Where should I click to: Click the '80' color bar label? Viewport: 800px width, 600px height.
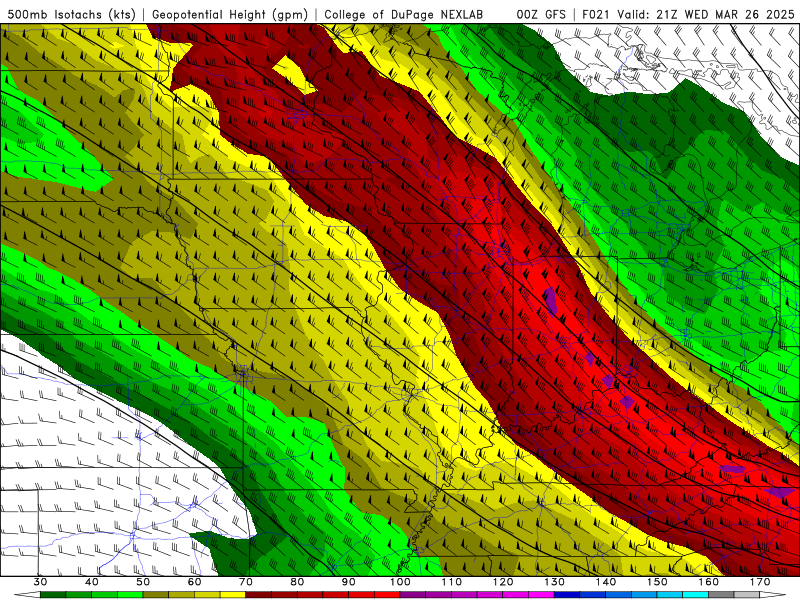coord(297,582)
